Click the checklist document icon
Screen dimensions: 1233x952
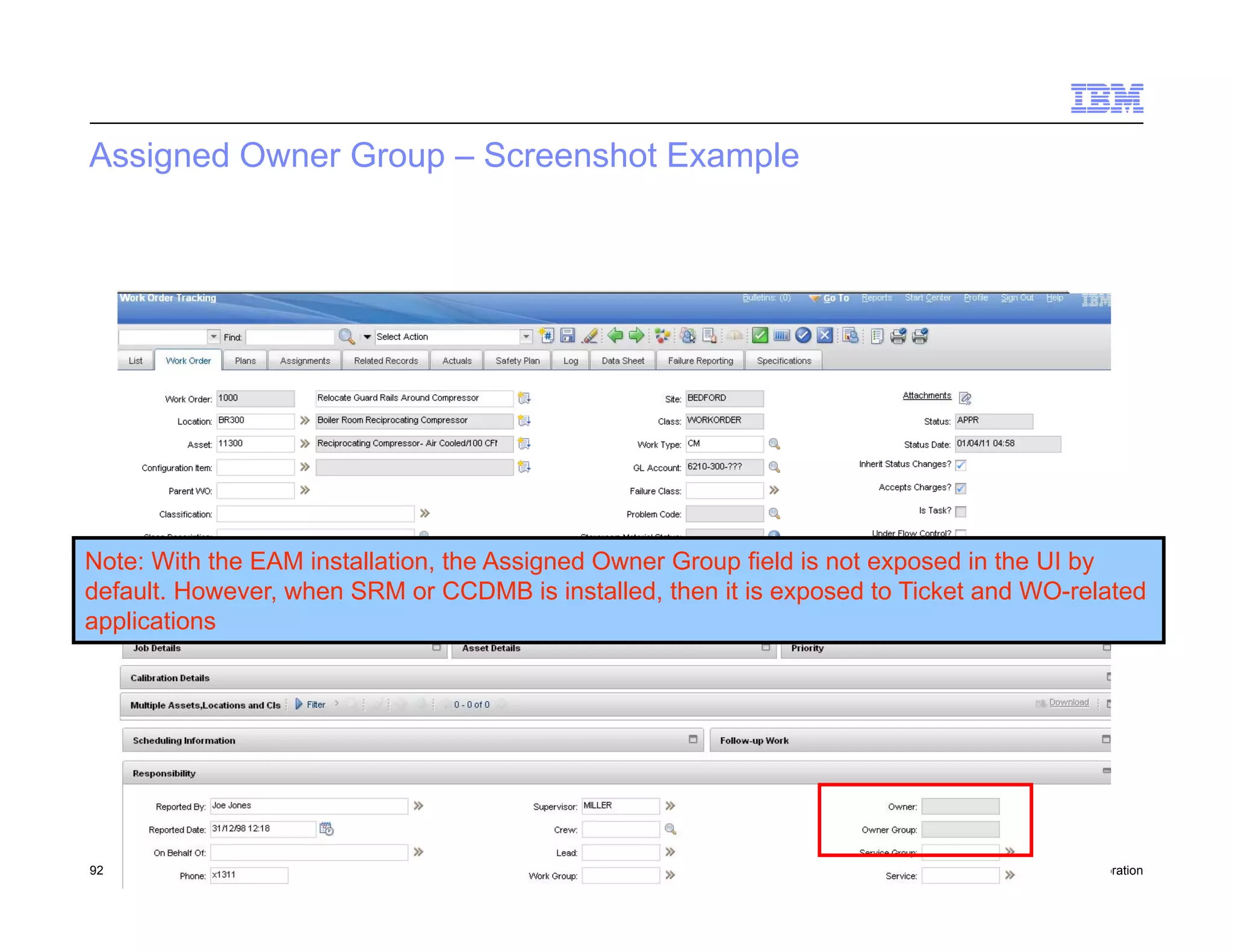(877, 336)
